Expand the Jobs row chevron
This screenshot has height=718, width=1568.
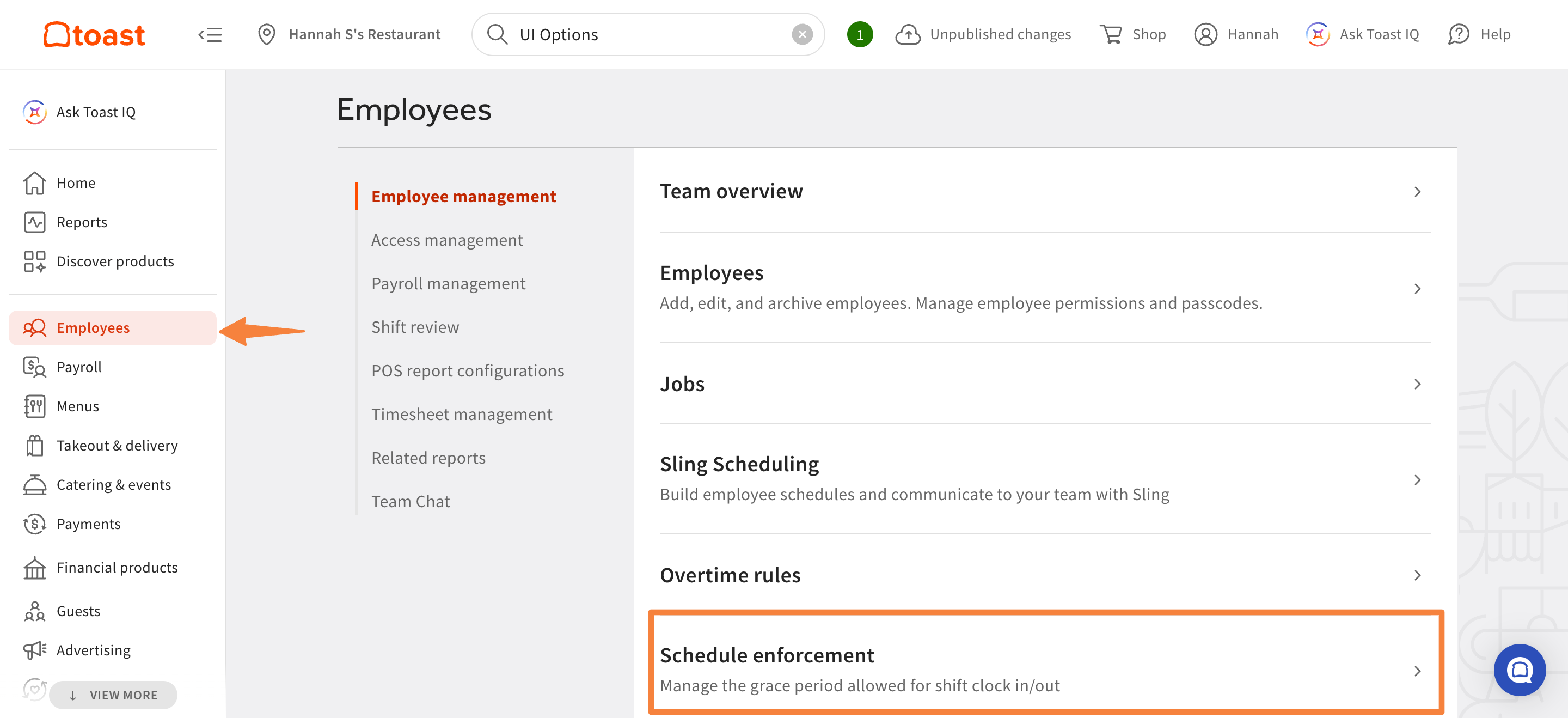1417,384
